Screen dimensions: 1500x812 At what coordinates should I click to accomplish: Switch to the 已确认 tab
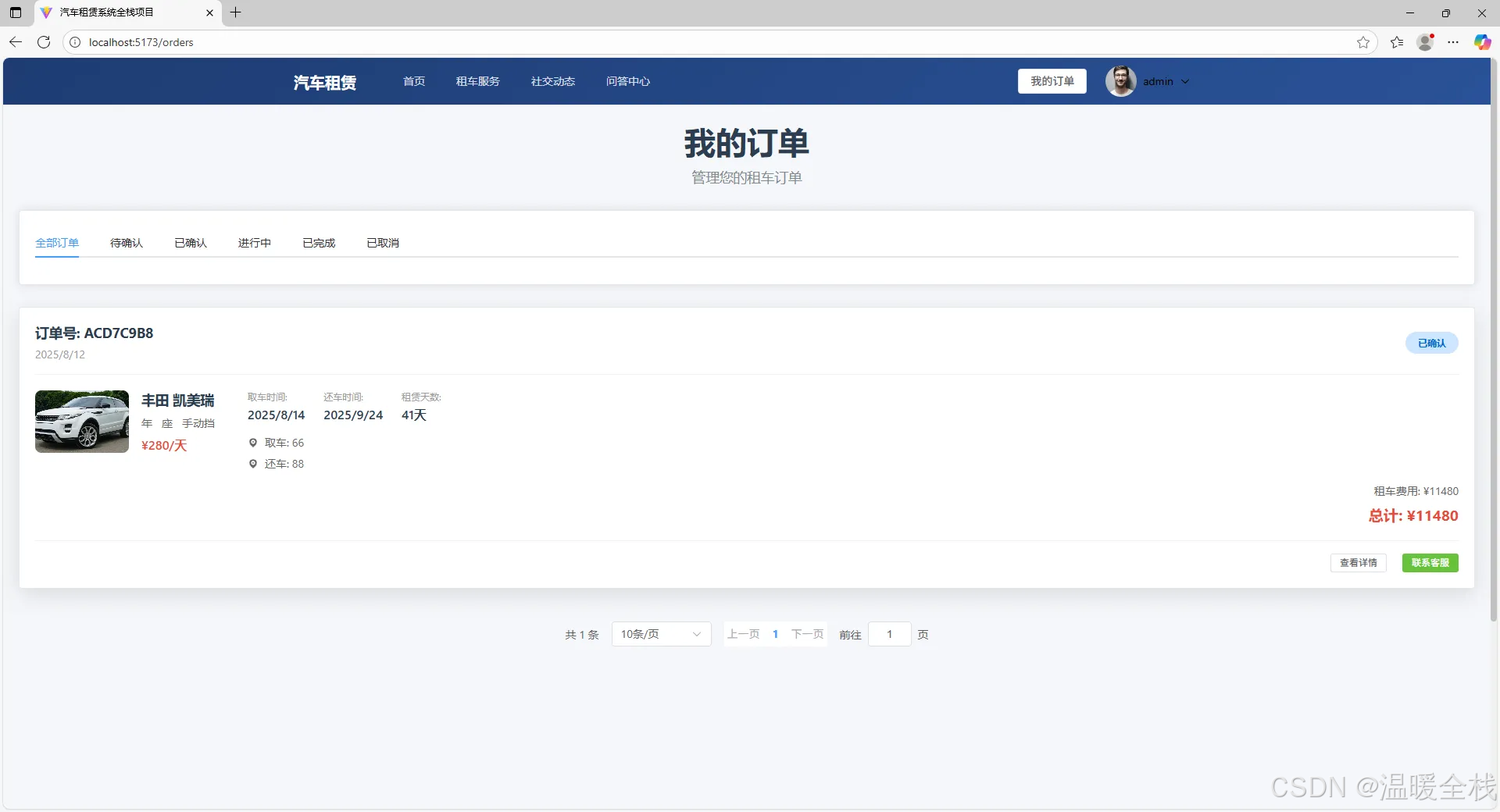(x=191, y=243)
